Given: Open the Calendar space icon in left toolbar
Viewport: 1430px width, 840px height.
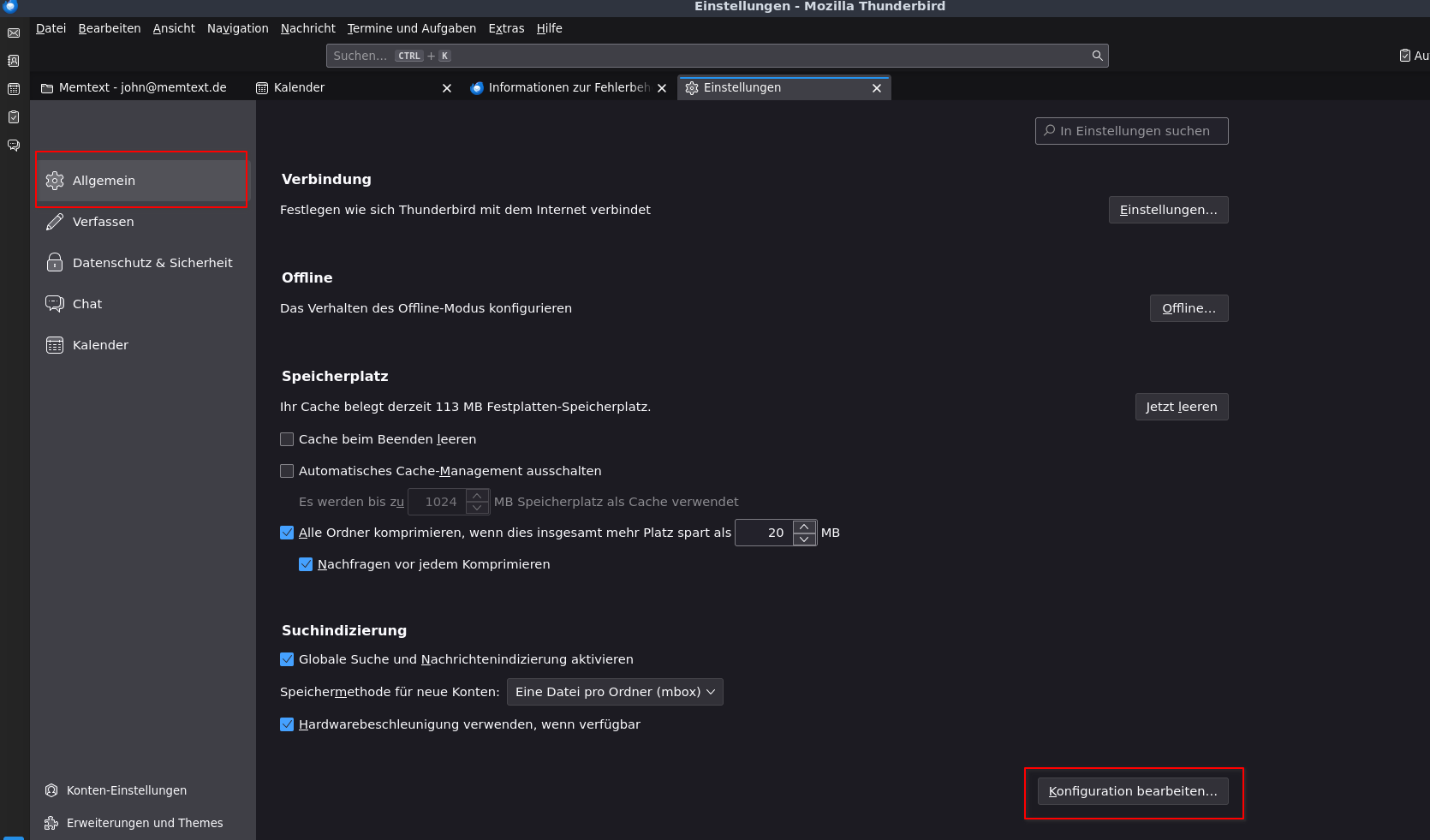Looking at the screenshot, I should pyautogui.click(x=14, y=89).
